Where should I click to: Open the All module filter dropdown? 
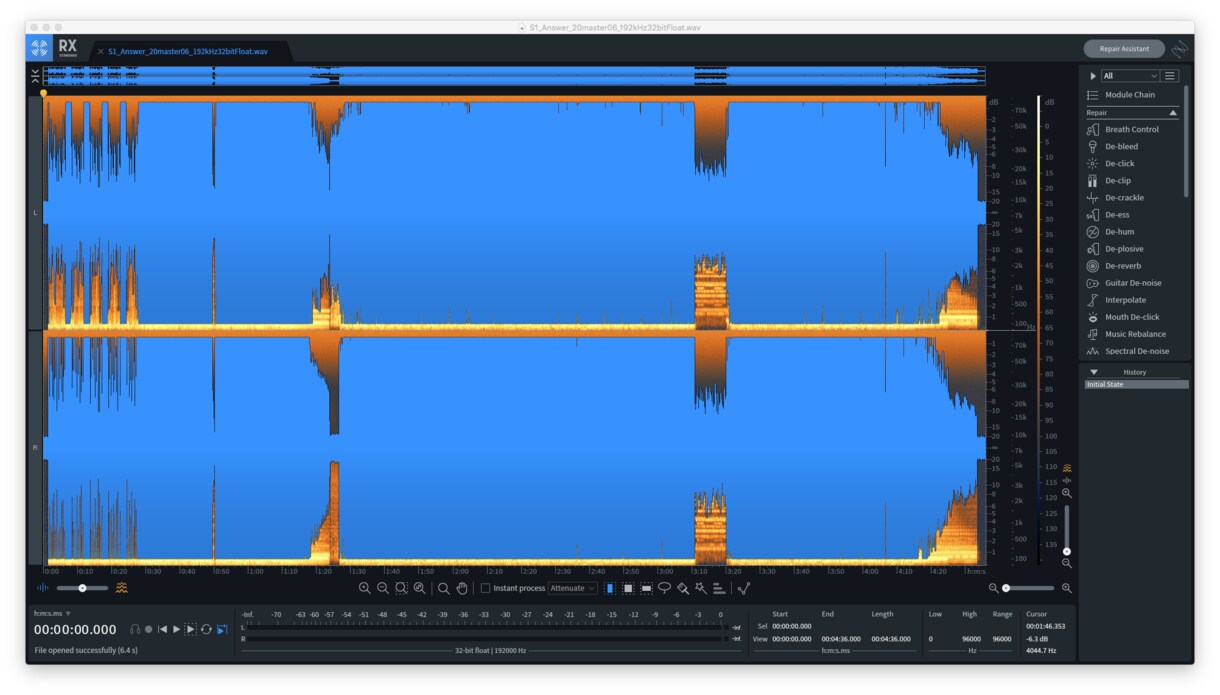coord(1130,76)
